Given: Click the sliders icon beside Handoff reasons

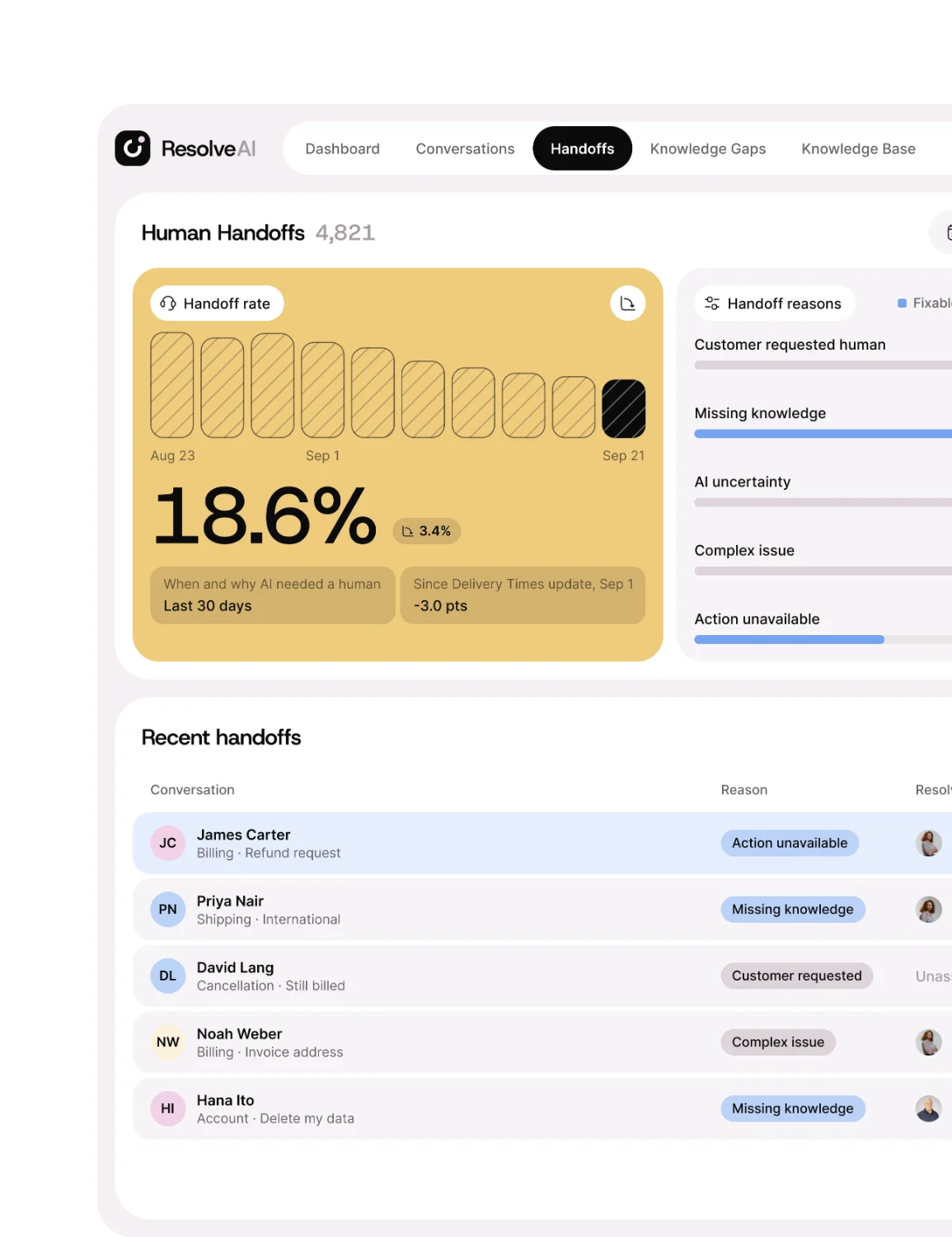Looking at the screenshot, I should pyautogui.click(x=712, y=303).
